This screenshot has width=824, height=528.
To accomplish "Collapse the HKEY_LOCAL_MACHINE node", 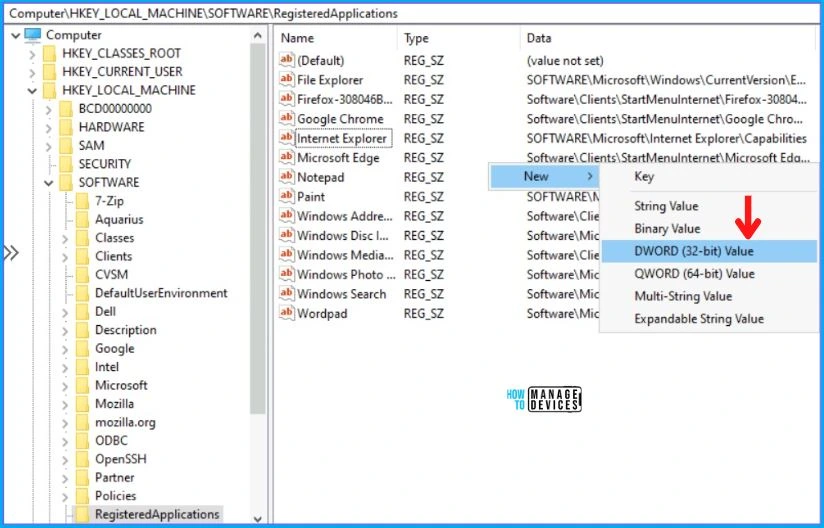I will (32, 91).
